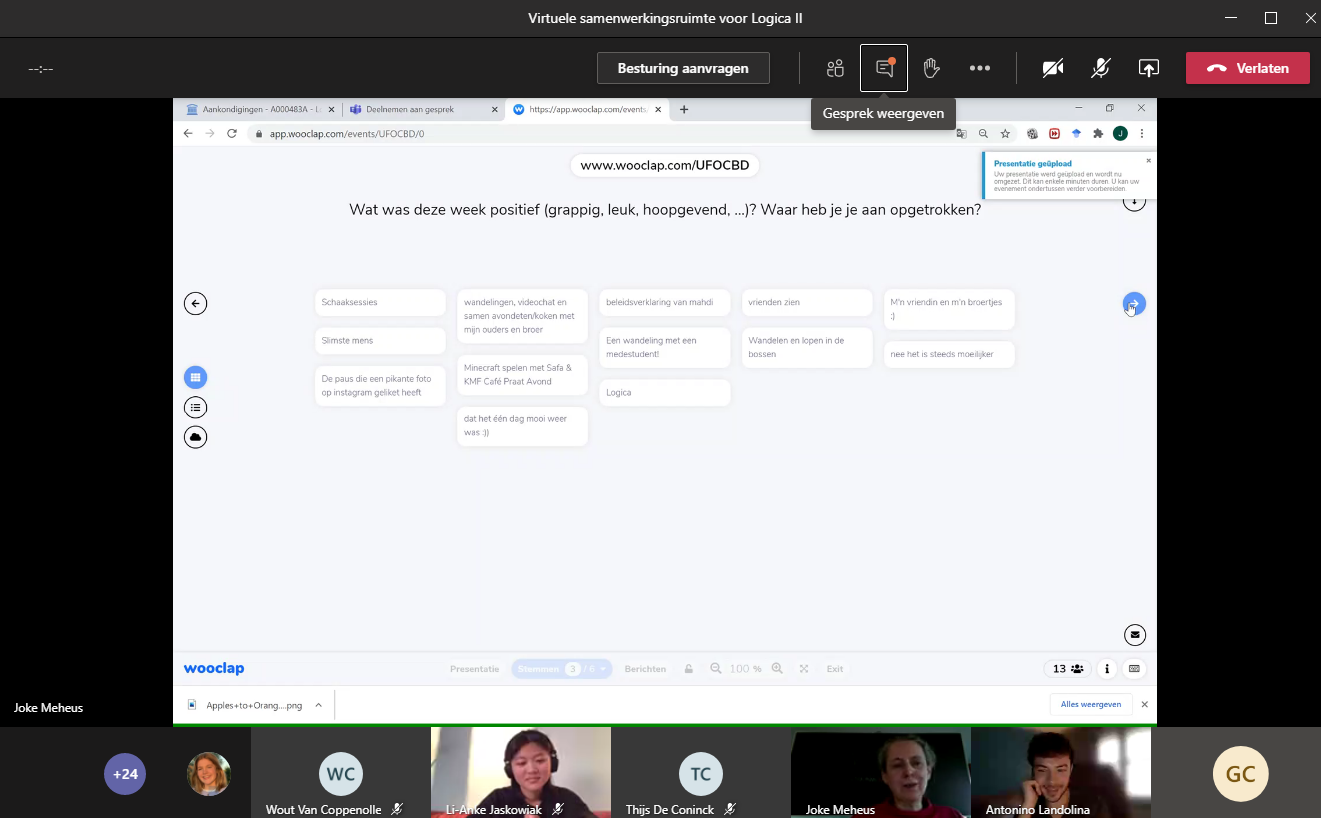Switch to Deelnemen aan gesprek tab
This screenshot has height=818, width=1321.
click(x=424, y=109)
